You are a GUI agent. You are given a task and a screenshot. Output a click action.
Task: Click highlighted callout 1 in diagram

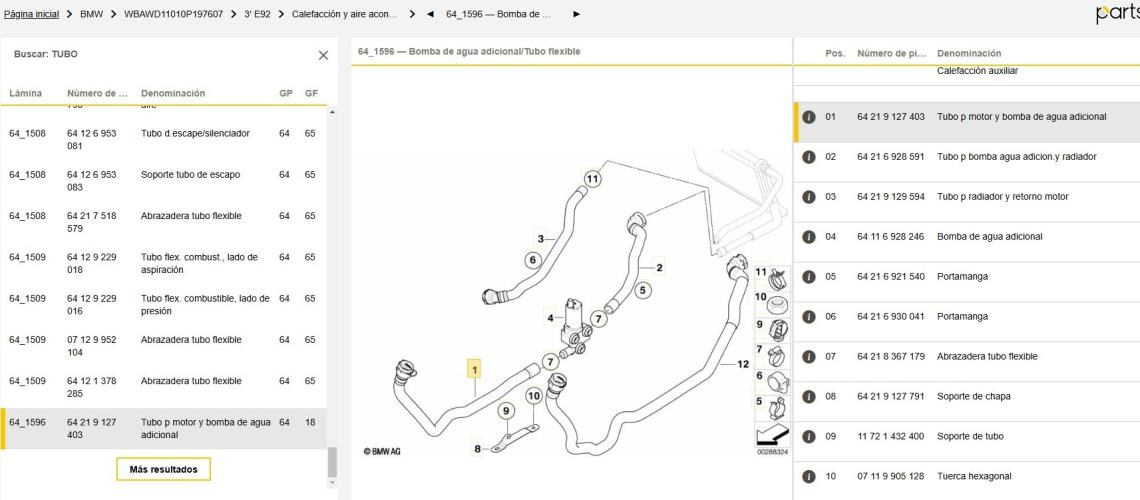(x=474, y=370)
